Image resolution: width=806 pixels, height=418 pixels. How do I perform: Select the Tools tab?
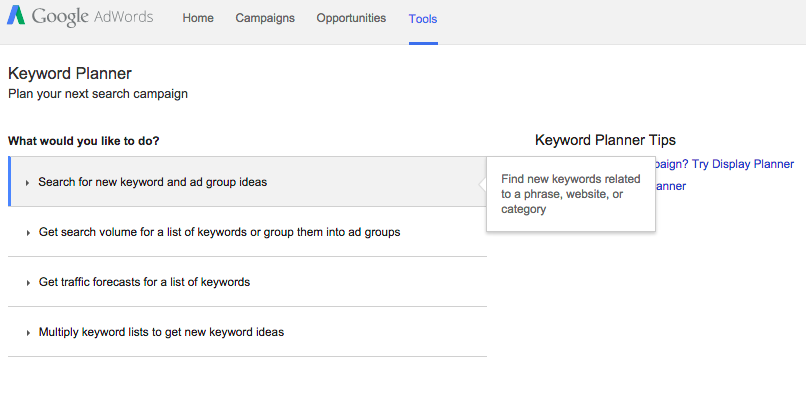[x=423, y=19]
